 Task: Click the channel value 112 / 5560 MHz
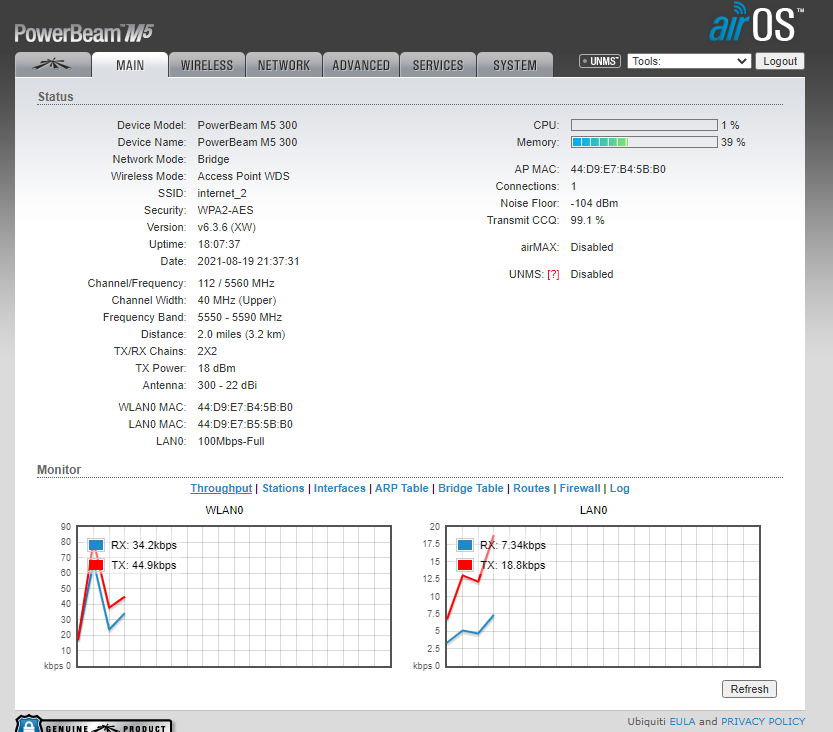[236, 283]
